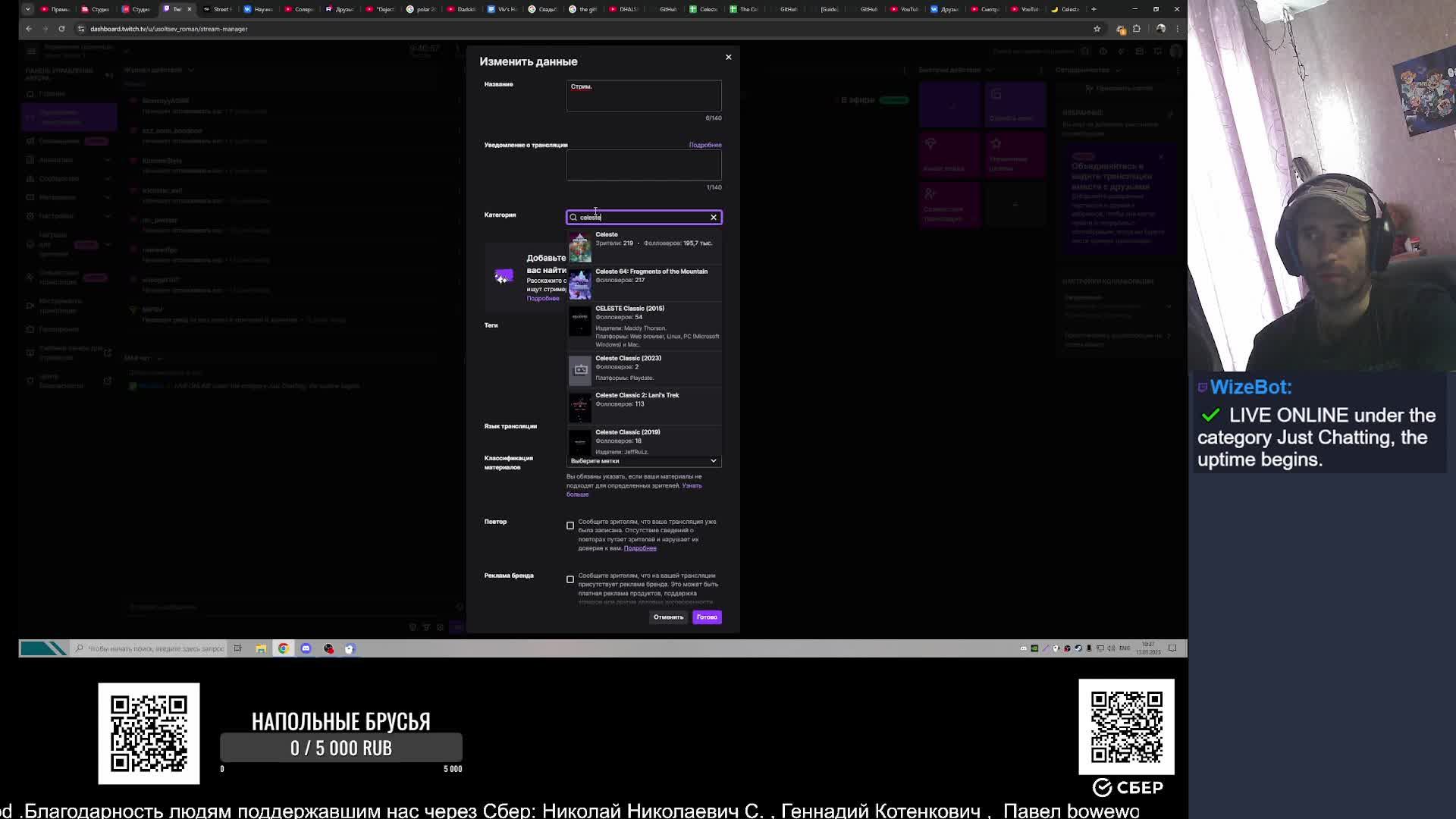Pick CELESTE Classic (2015) from results

[629, 309]
